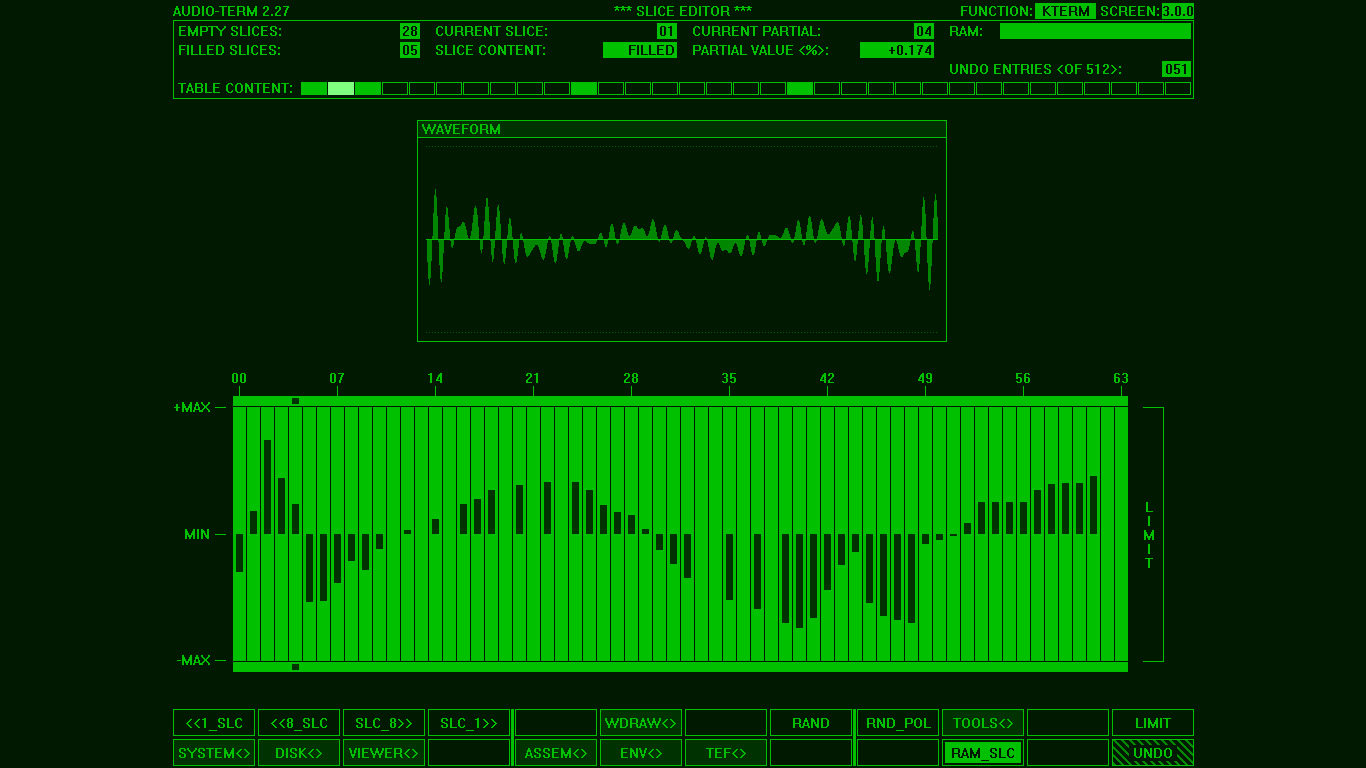Select the RND_POL random polarity function
Screen dimensions: 1366x768
(896, 722)
